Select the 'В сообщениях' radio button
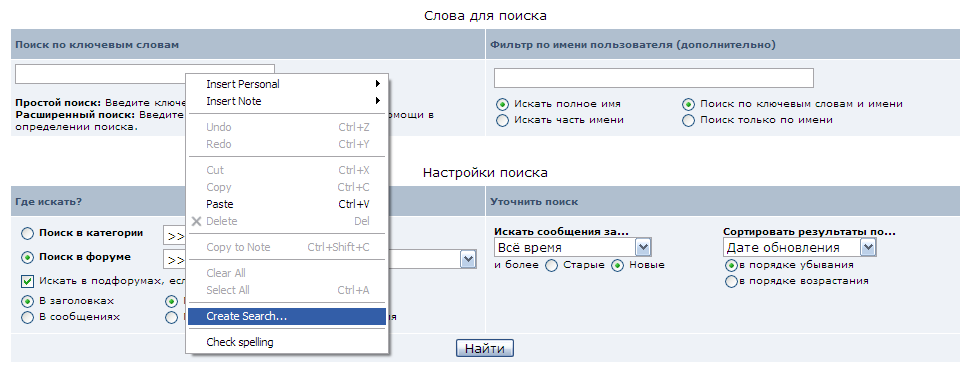Screen dimensions: 971x373 click(27, 317)
